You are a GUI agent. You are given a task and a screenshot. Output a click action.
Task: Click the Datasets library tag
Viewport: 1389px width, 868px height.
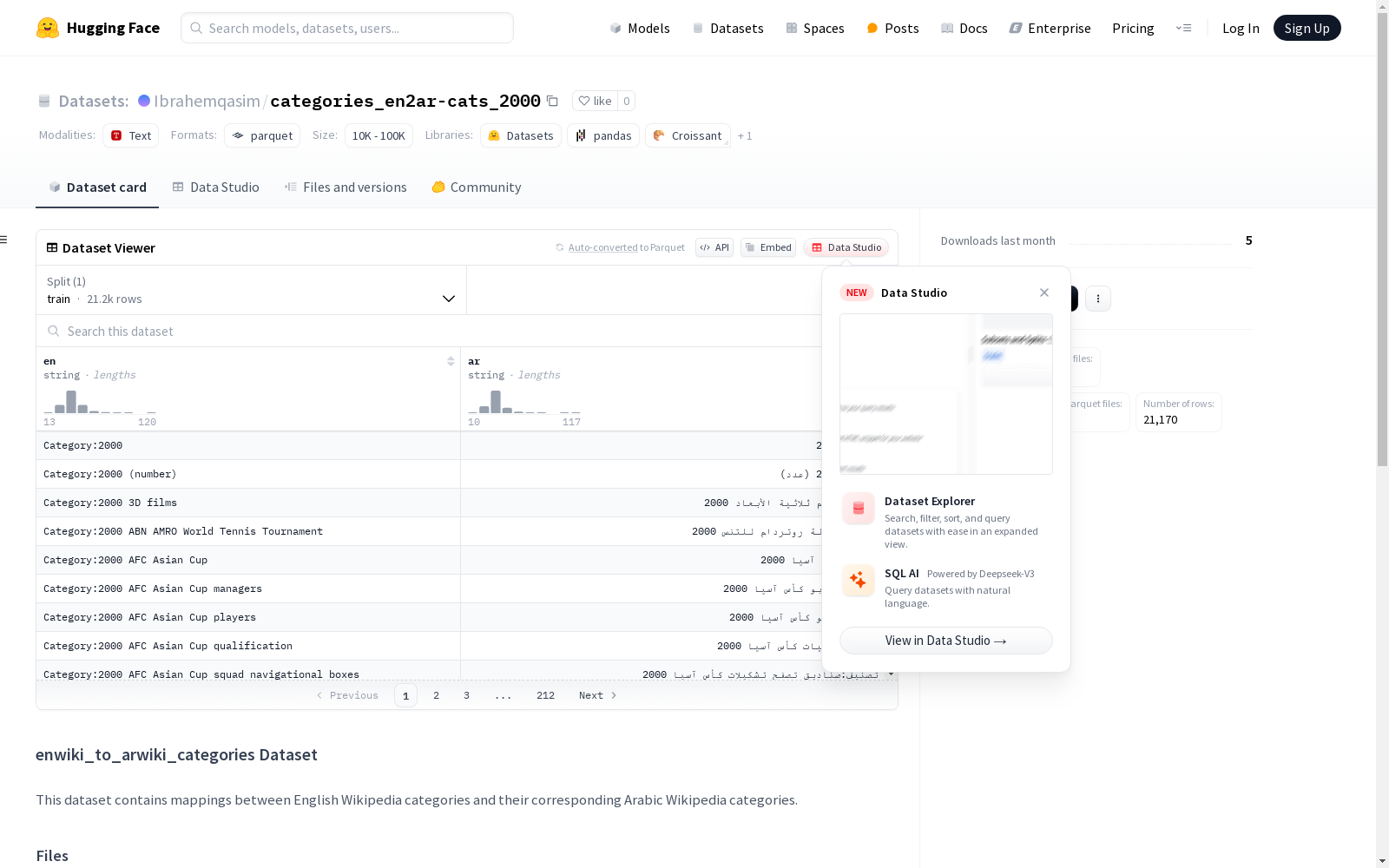[520, 135]
